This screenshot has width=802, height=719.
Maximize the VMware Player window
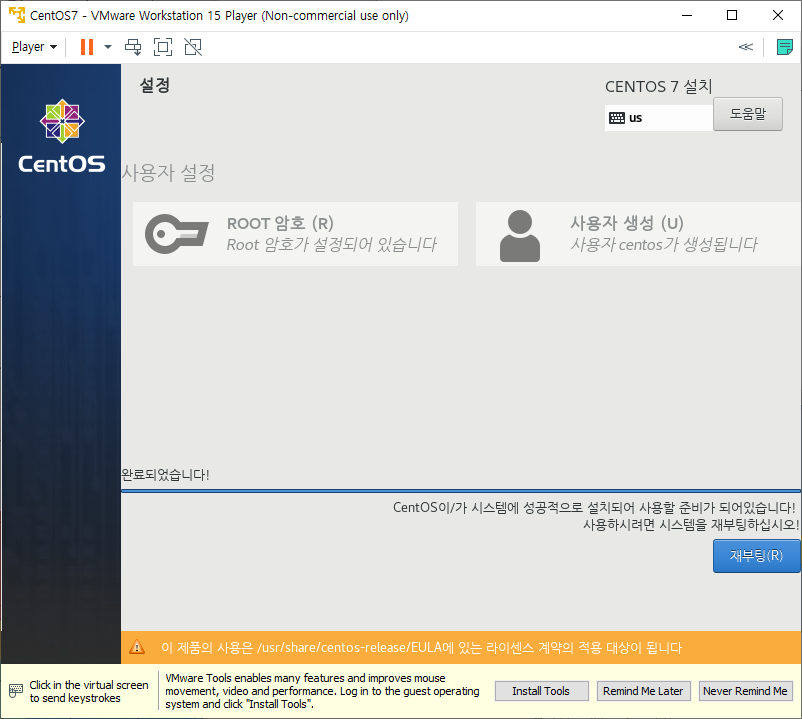[732, 15]
